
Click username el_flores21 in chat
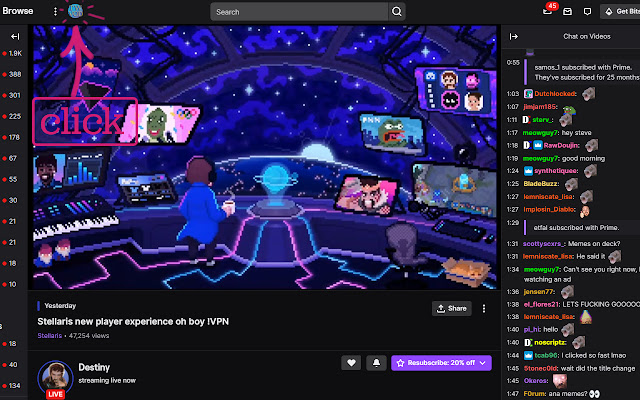pyautogui.click(x=541, y=304)
